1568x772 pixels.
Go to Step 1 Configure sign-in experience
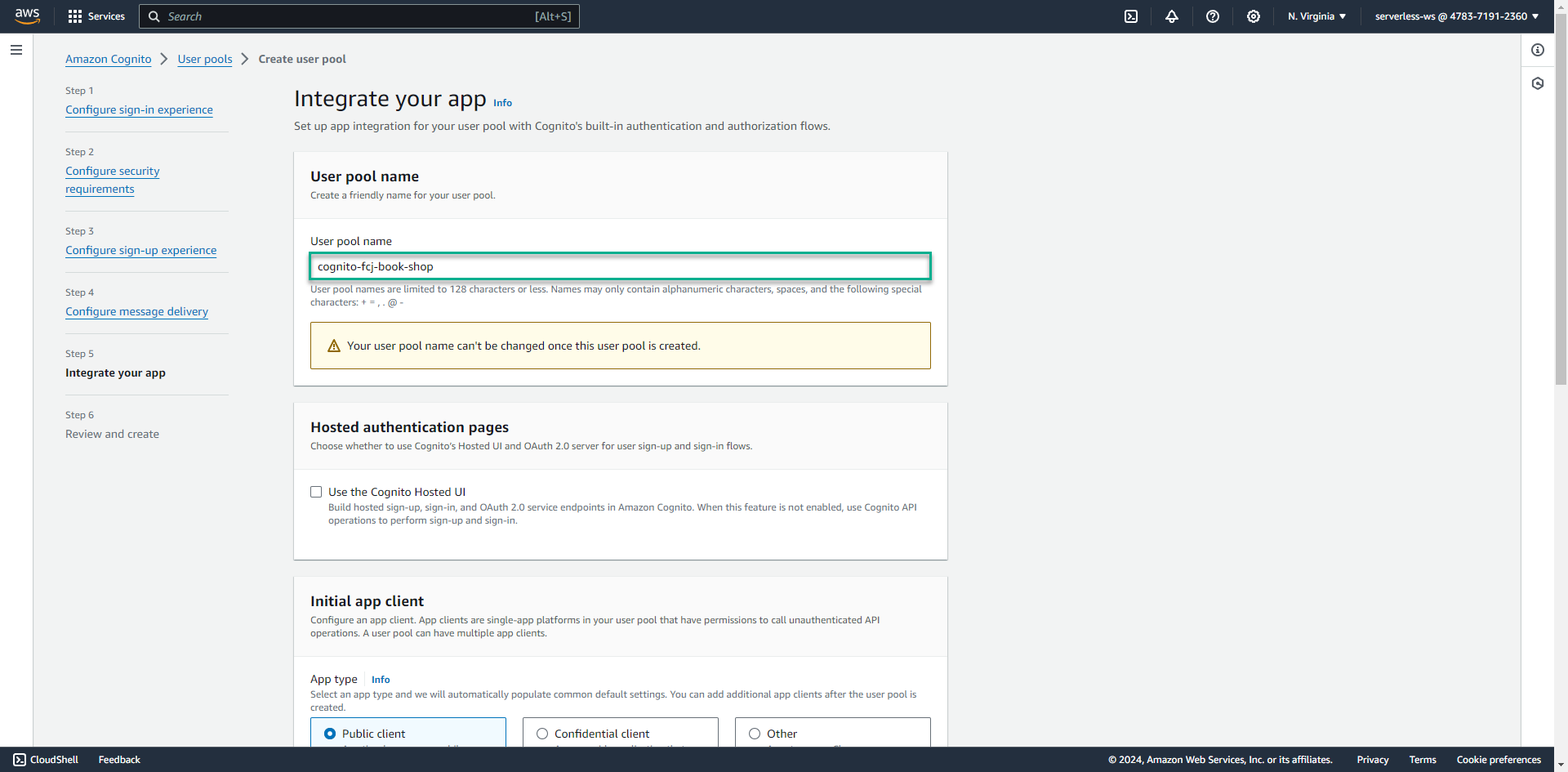[139, 109]
